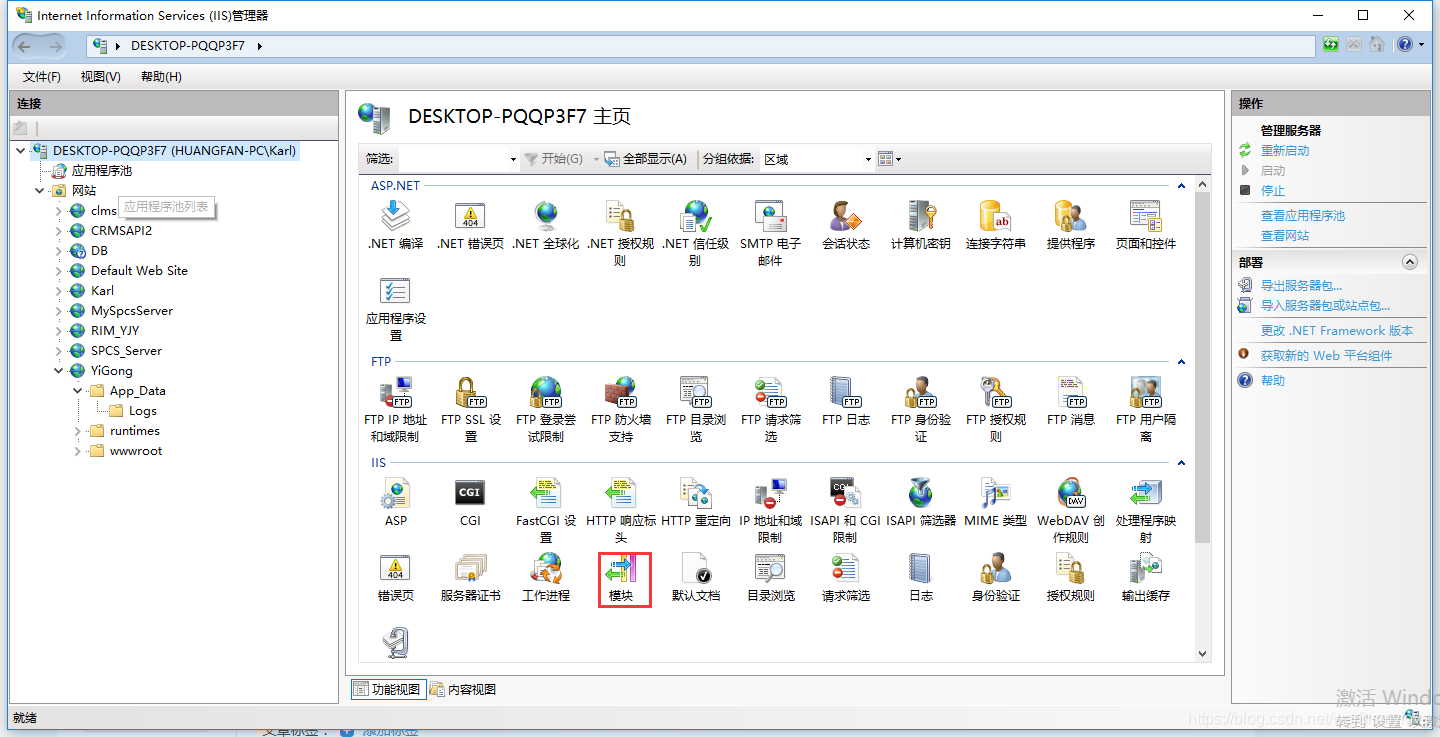Open the 工作进程 feature icon
The image size is (1440, 737).
tap(546, 578)
